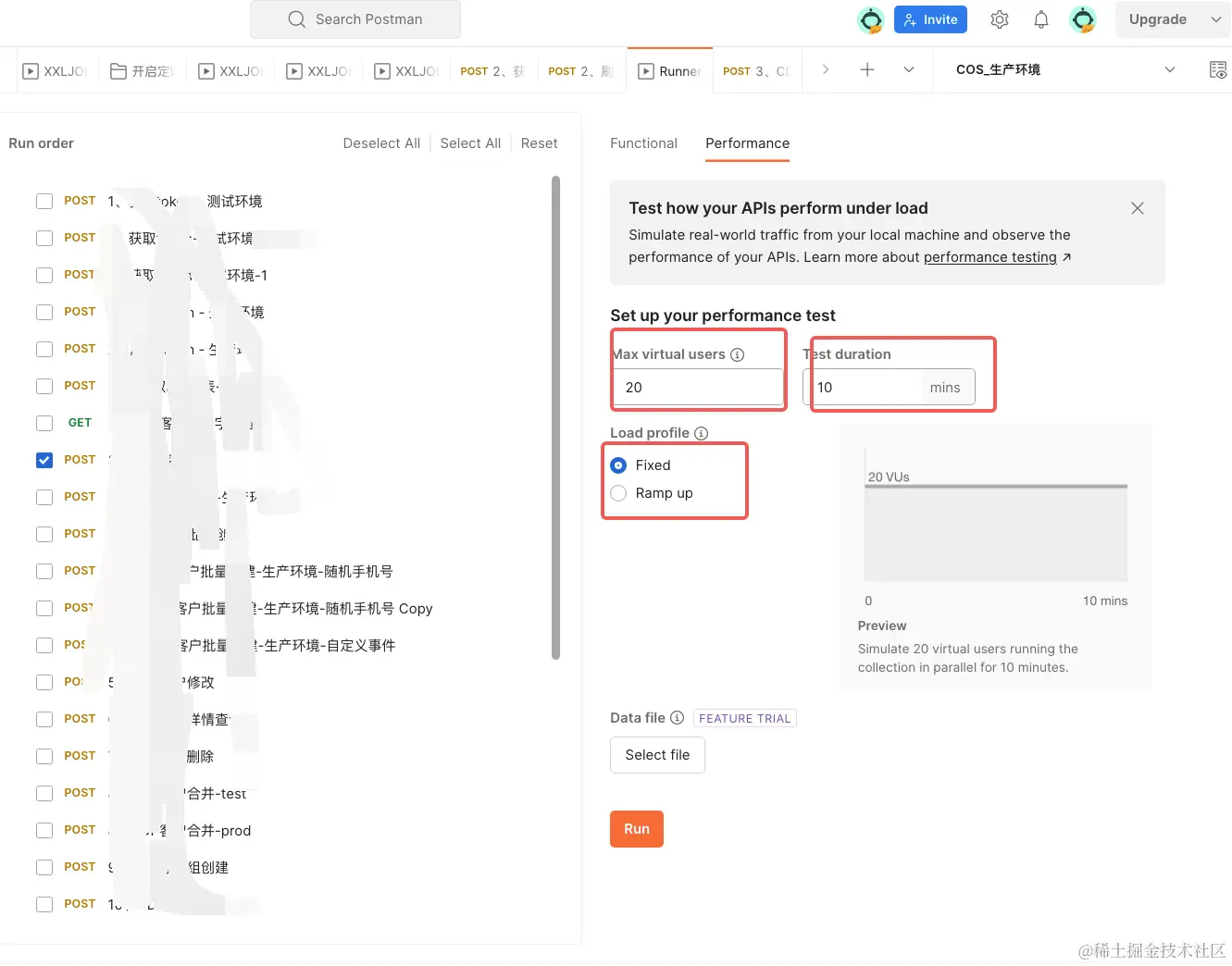The height and width of the screenshot is (966, 1232).
Task: Select the Fixed load profile
Action: point(618,465)
